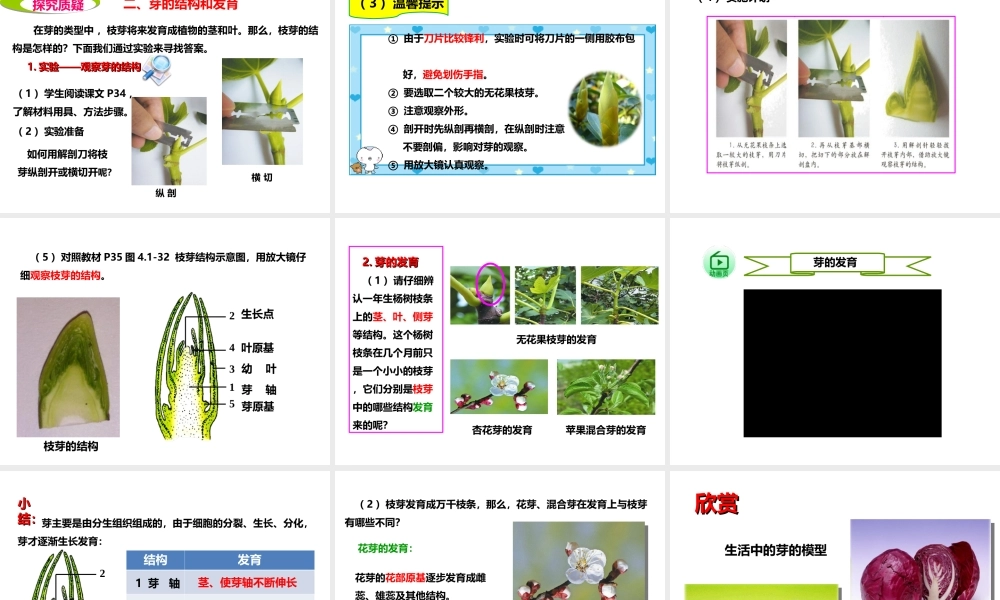Click table cell 茎、使芽轴不断伸长
Screen dimensions: 1000x600
[x=247, y=583]
